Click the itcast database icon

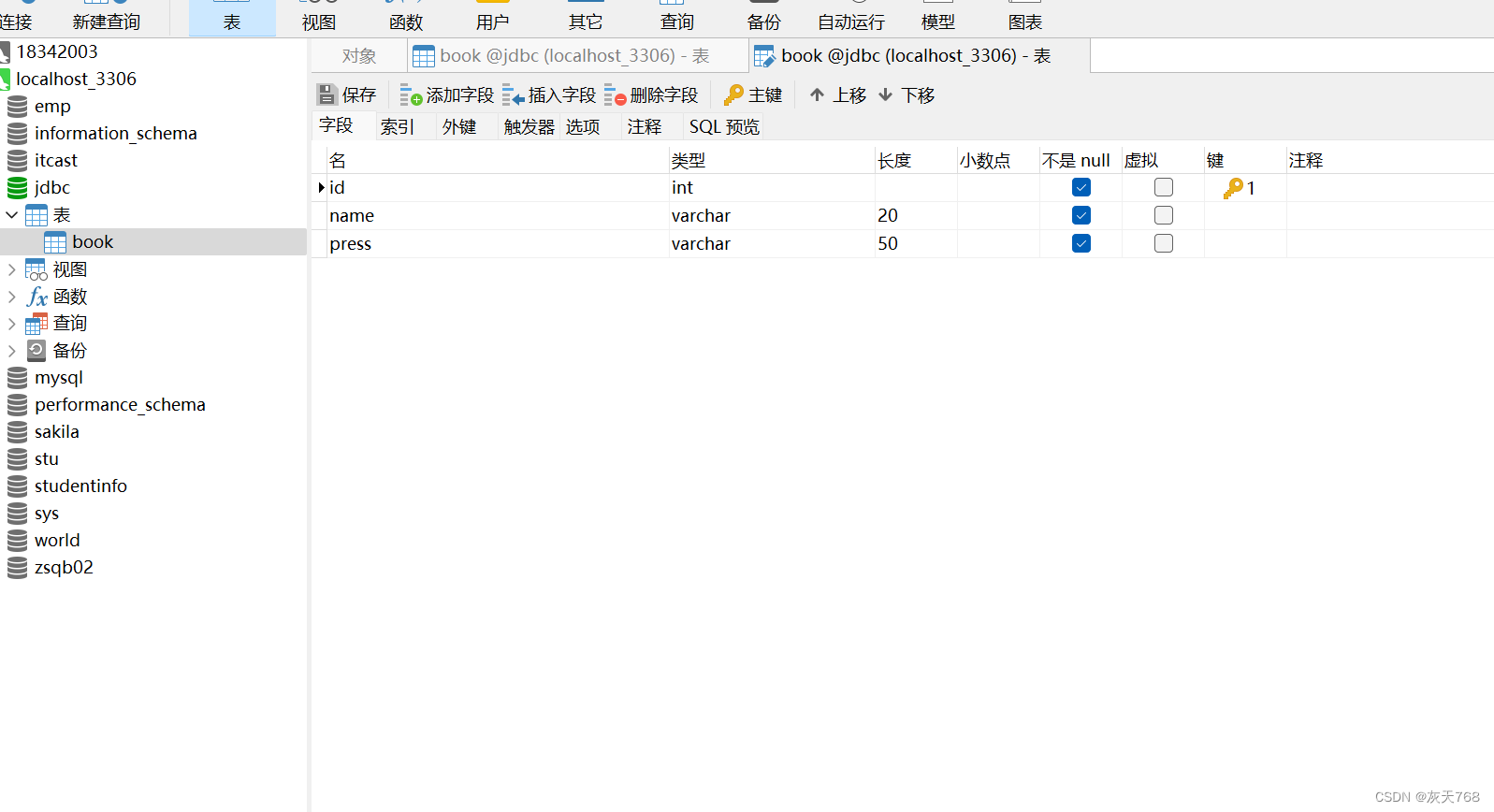click(x=17, y=161)
